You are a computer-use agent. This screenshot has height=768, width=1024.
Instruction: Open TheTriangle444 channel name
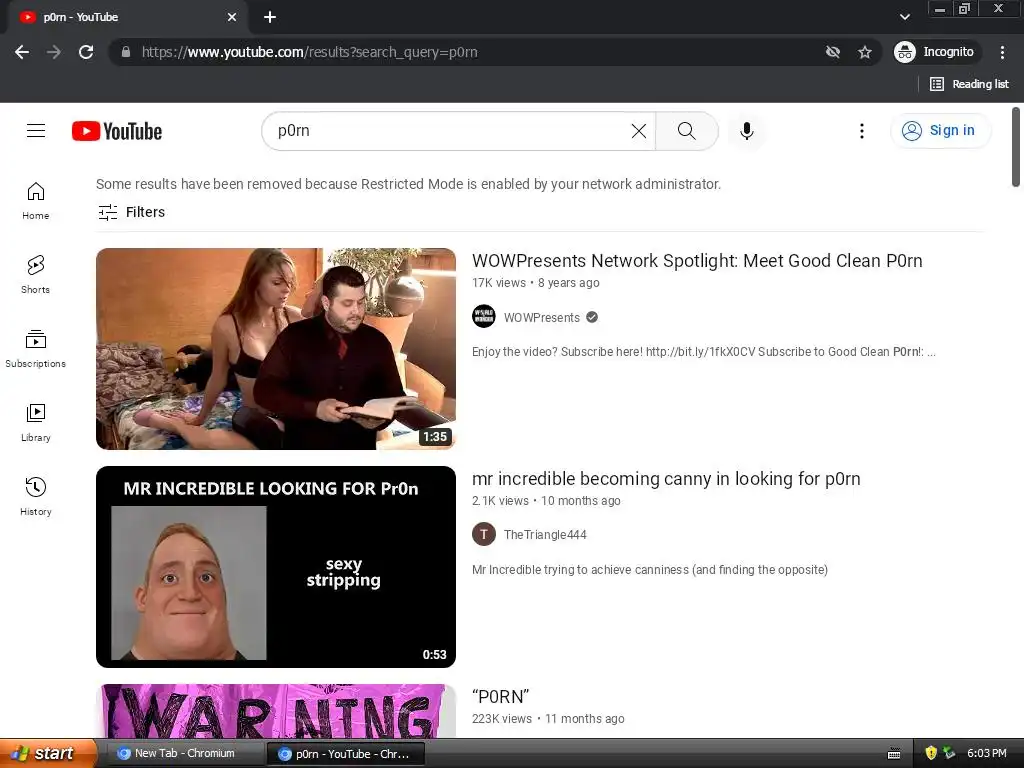pyautogui.click(x=545, y=535)
